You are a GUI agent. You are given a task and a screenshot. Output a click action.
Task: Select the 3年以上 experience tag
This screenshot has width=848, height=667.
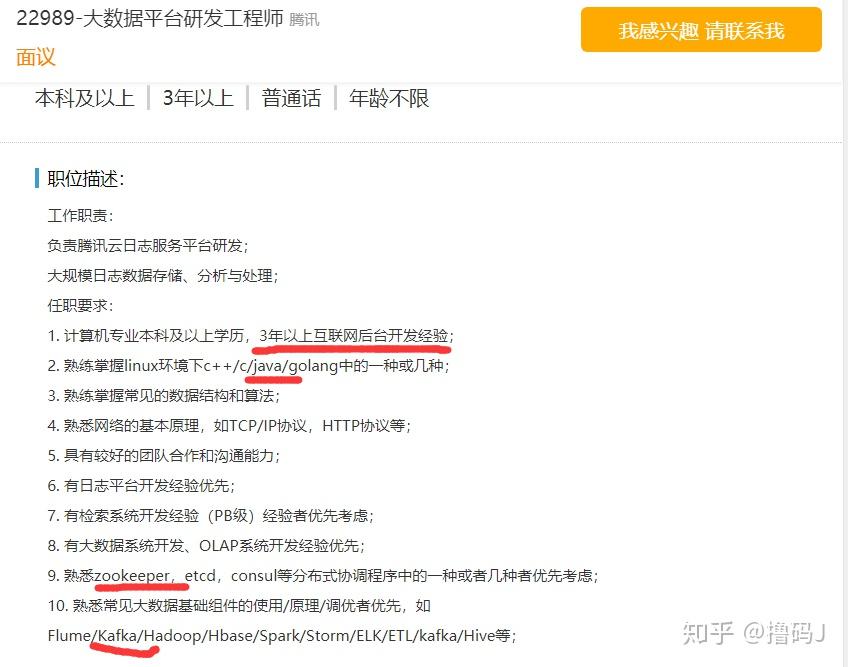tap(198, 98)
